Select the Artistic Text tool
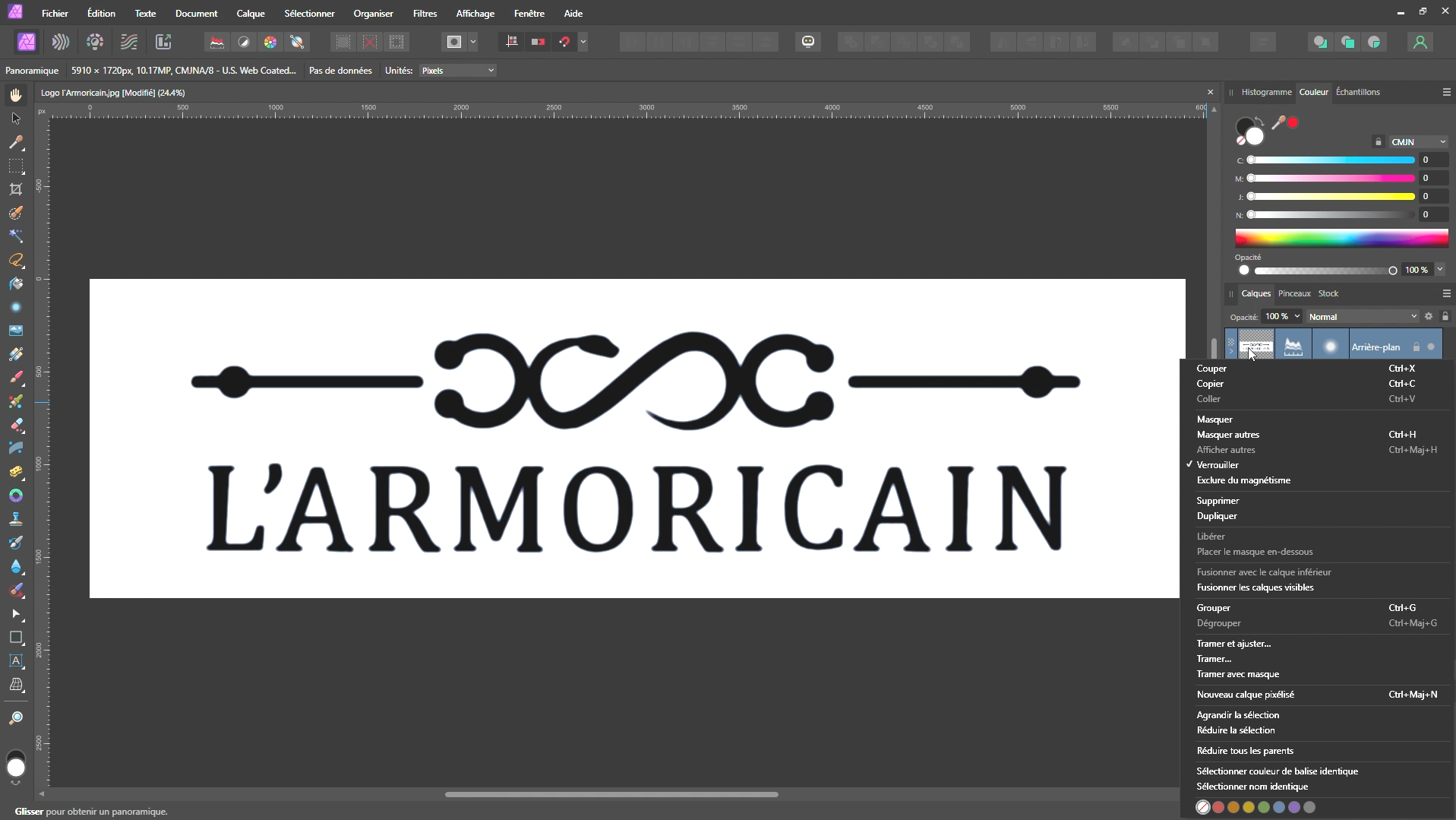 [x=16, y=661]
